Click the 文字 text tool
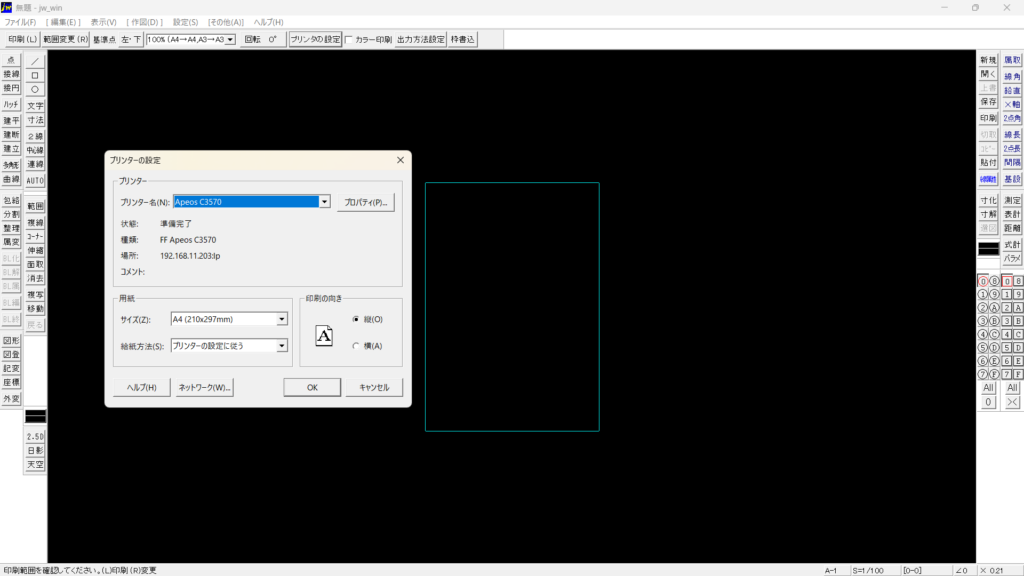This screenshot has height=576, width=1024. (x=35, y=106)
